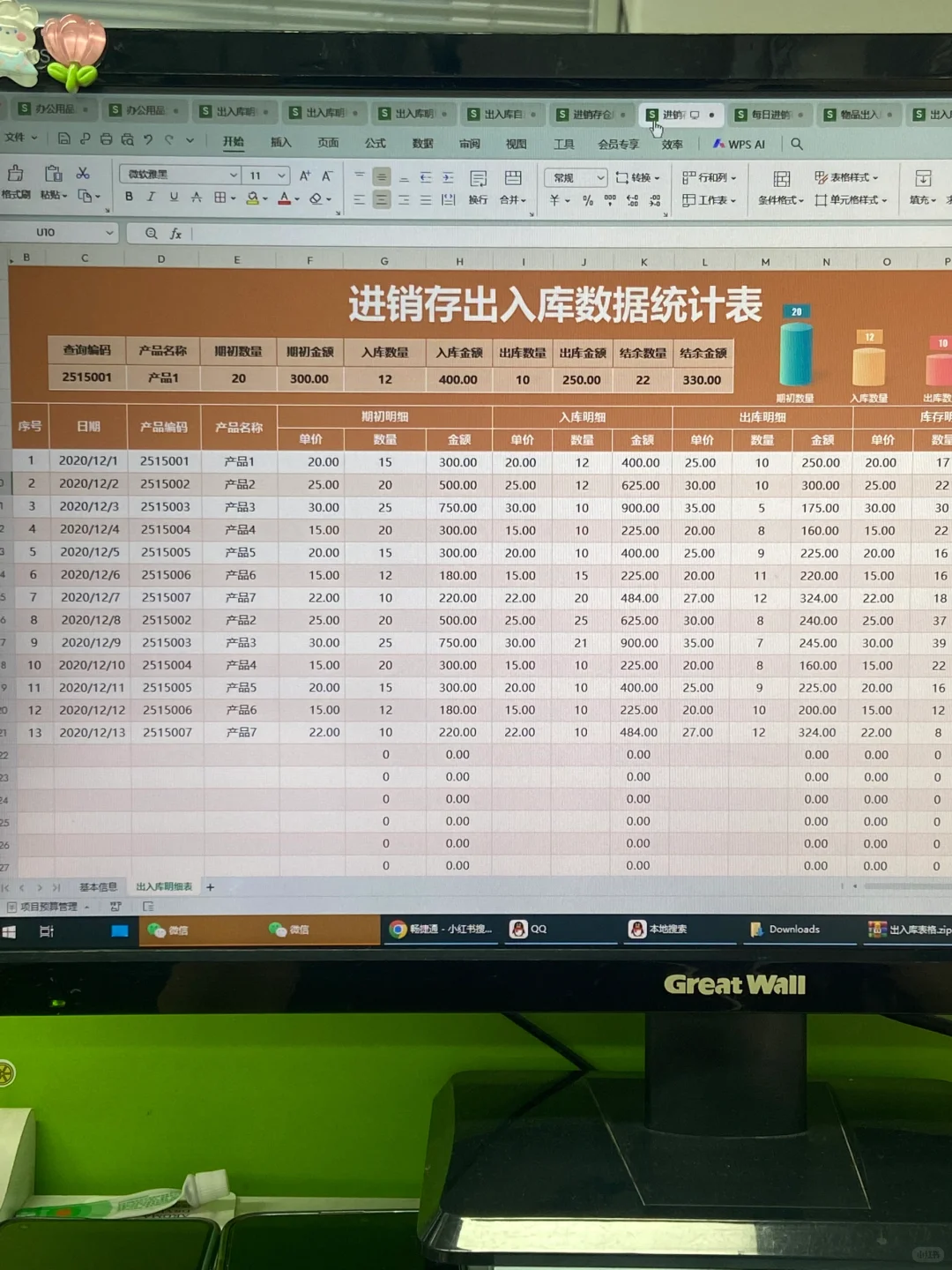This screenshot has width=952, height=1270.
Task: Switch to the 基本信息 sheet tab
Action: coord(98,887)
